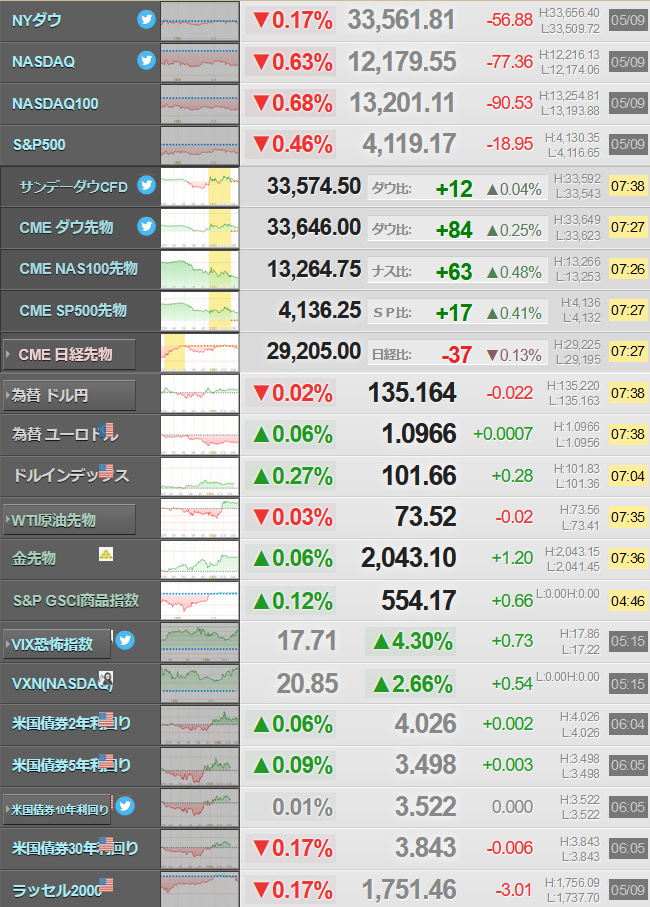Open the Twitter icon beside サンデーダウCFD

[x=146, y=185]
